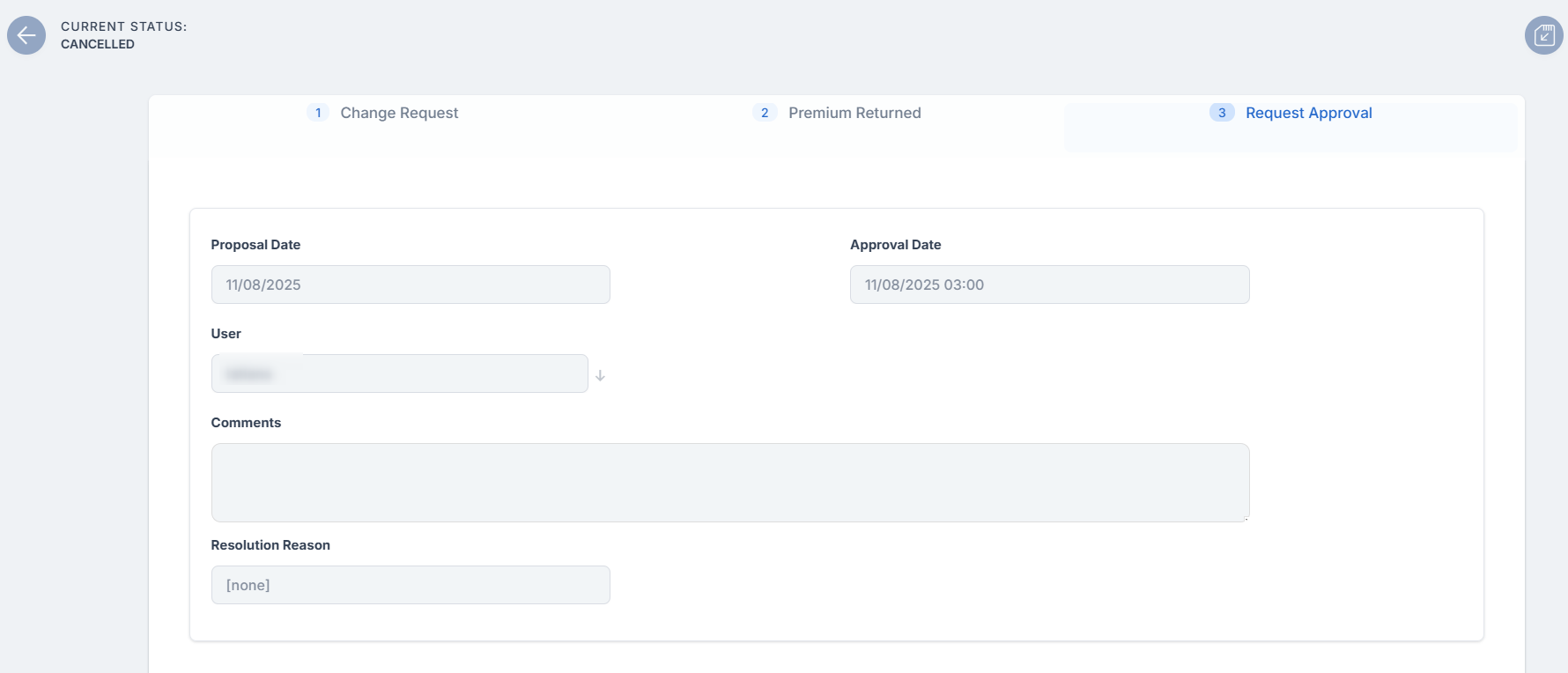Click the step 3 number badge

pyautogui.click(x=1221, y=113)
